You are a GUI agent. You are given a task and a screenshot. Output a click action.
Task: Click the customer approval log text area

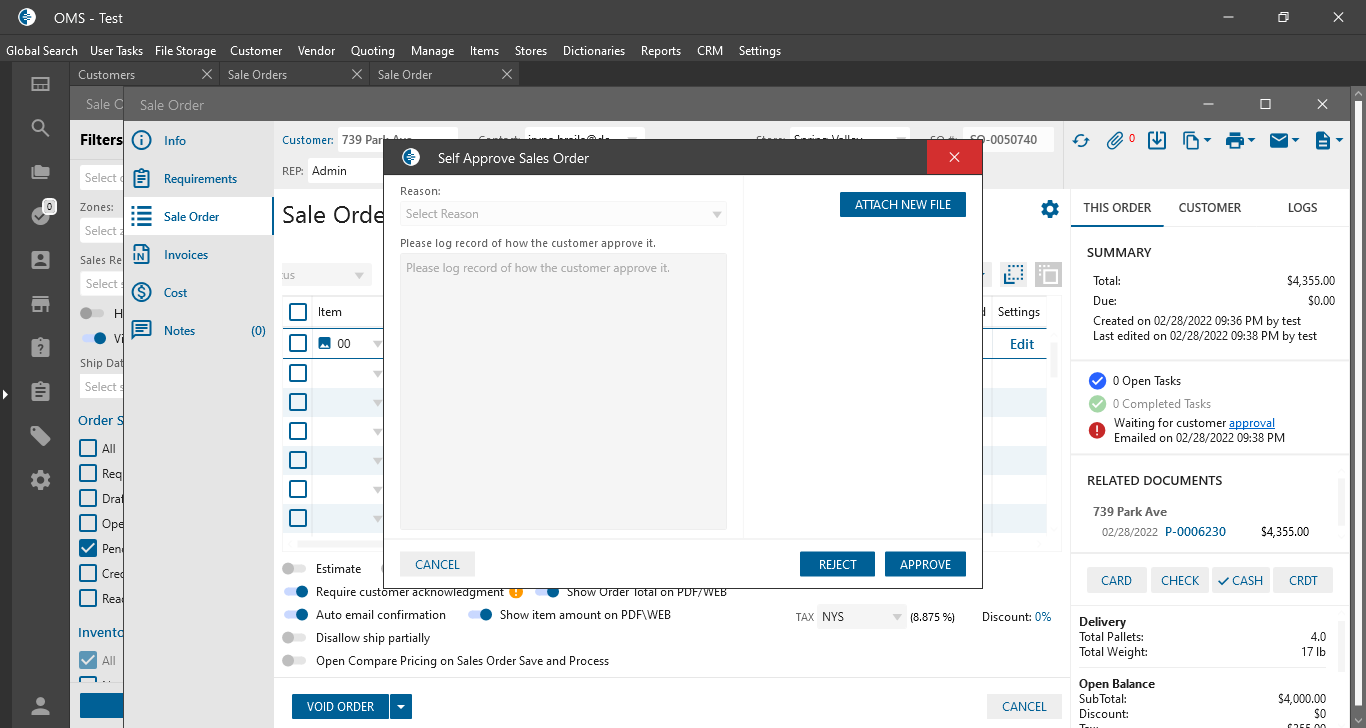563,391
